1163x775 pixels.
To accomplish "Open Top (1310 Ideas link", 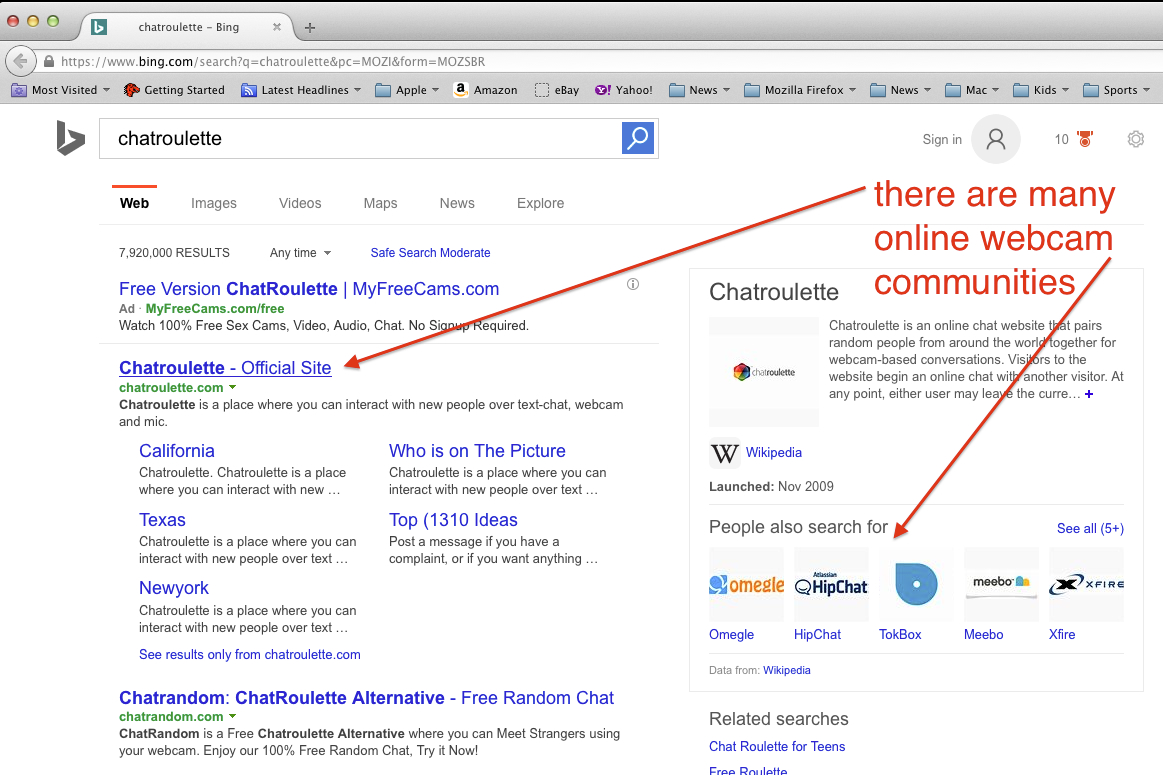I will click(x=453, y=520).
